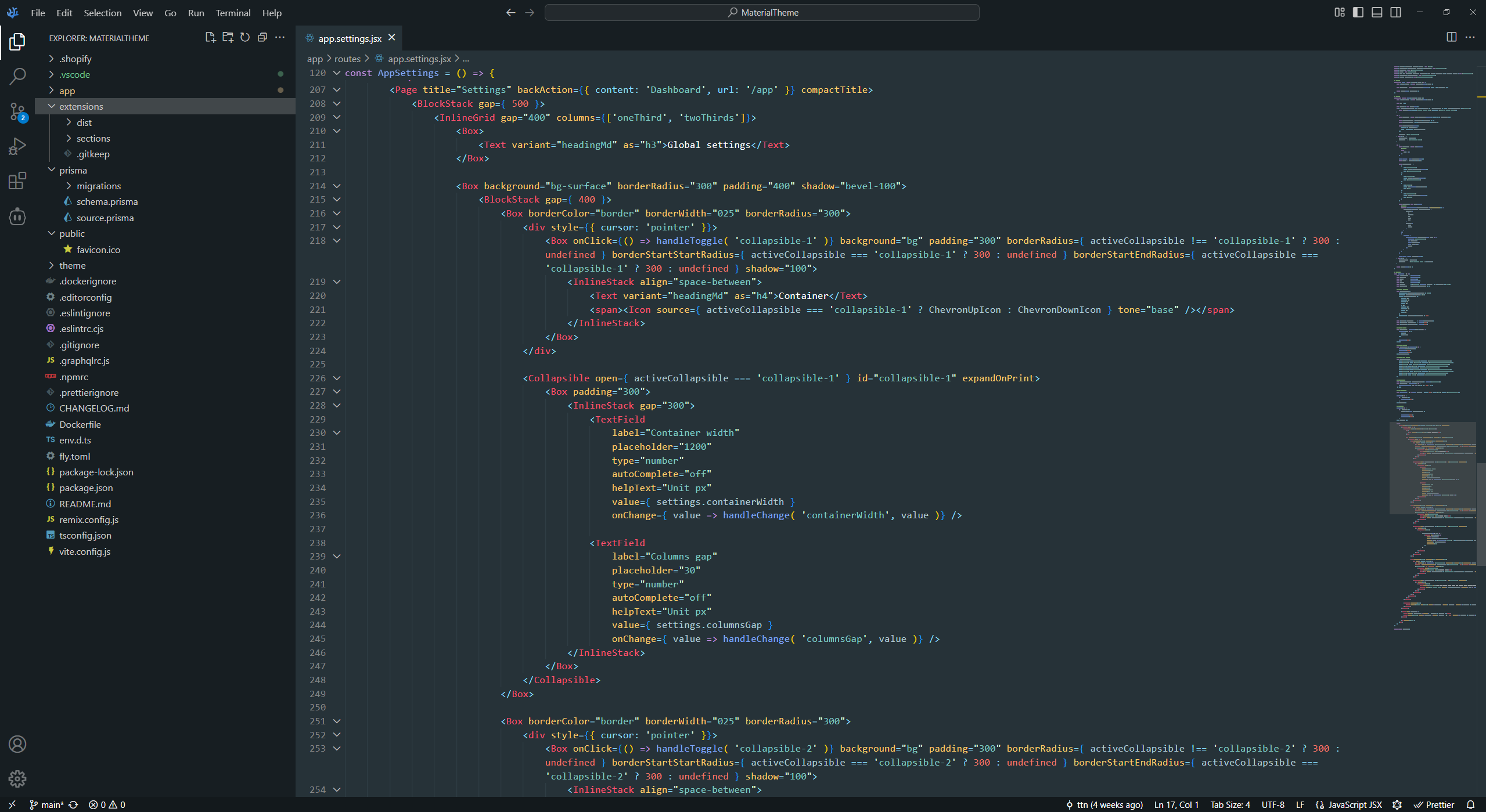Viewport: 1486px width, 812px height.
Task: Select the app.settings.jsx editor tab
Action: 349,38
